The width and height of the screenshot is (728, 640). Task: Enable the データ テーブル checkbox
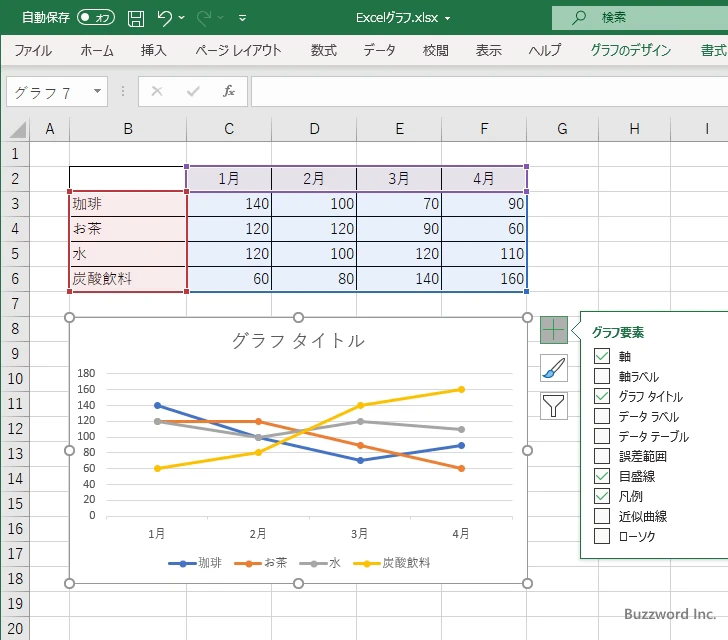[602, 436]
